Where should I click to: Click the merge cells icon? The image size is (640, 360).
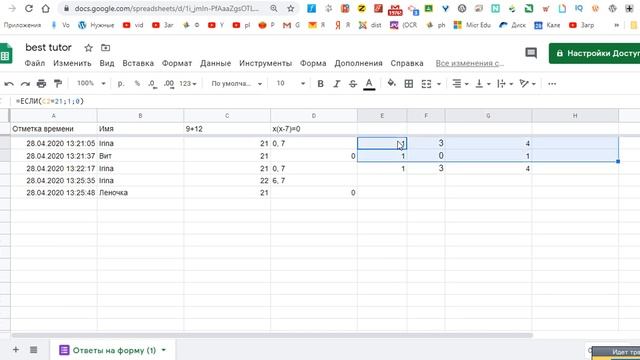tap(426, 84)
